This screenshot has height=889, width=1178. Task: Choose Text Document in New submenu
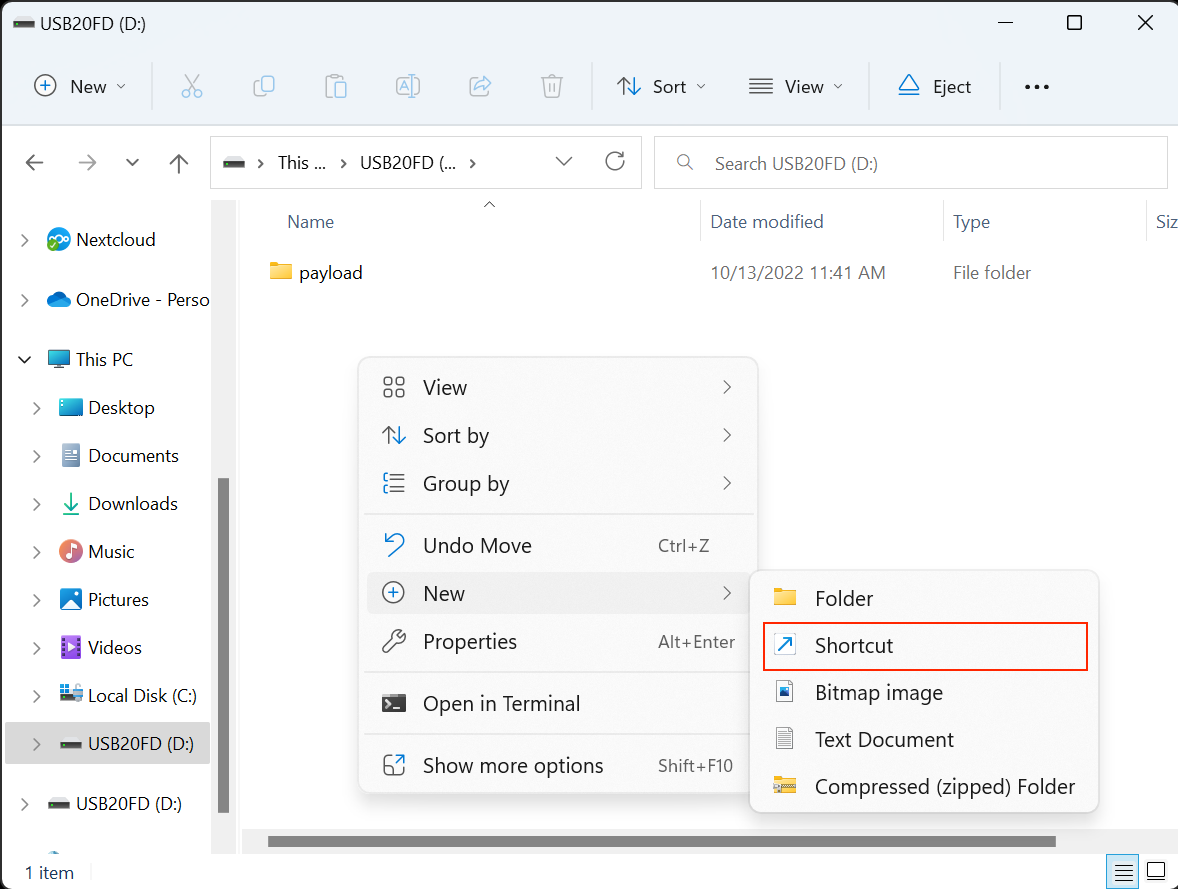point(884,740)
